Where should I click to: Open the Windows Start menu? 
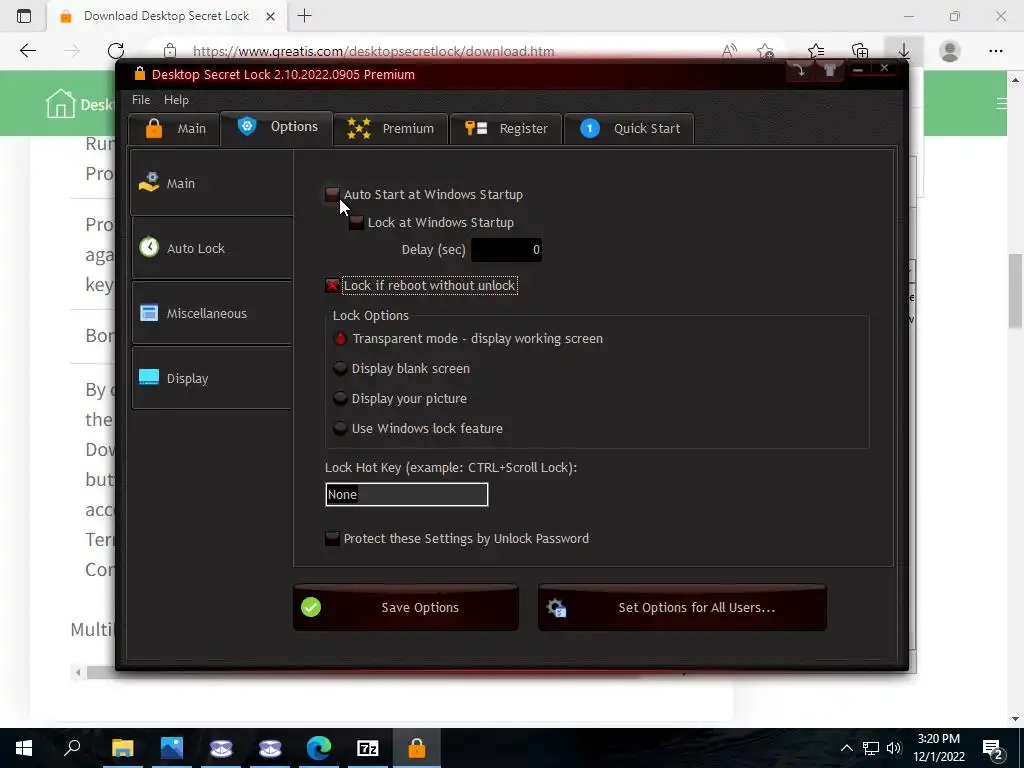click(24, 748)
